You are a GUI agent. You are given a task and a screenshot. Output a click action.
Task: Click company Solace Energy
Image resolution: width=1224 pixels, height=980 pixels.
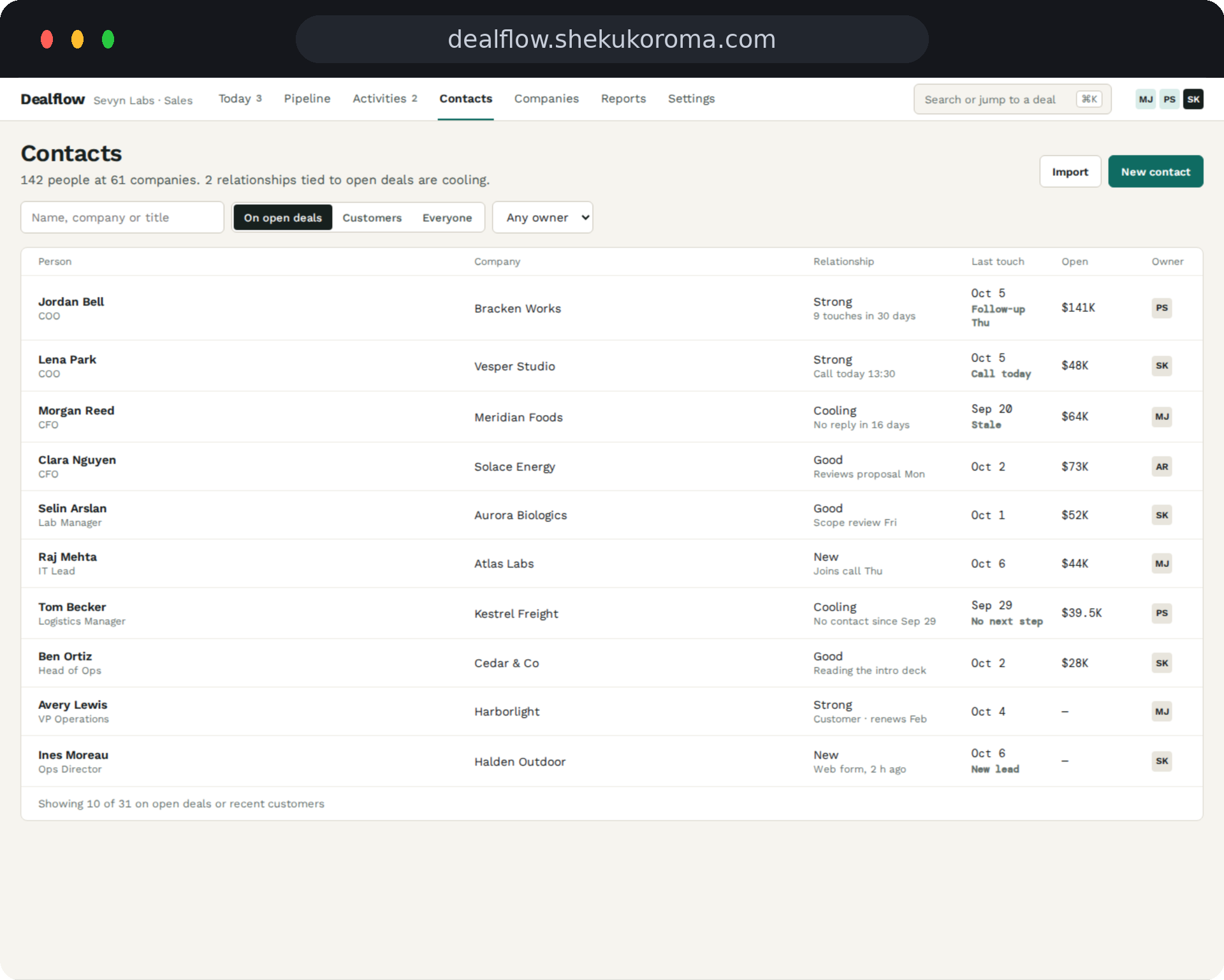(514, 467)
